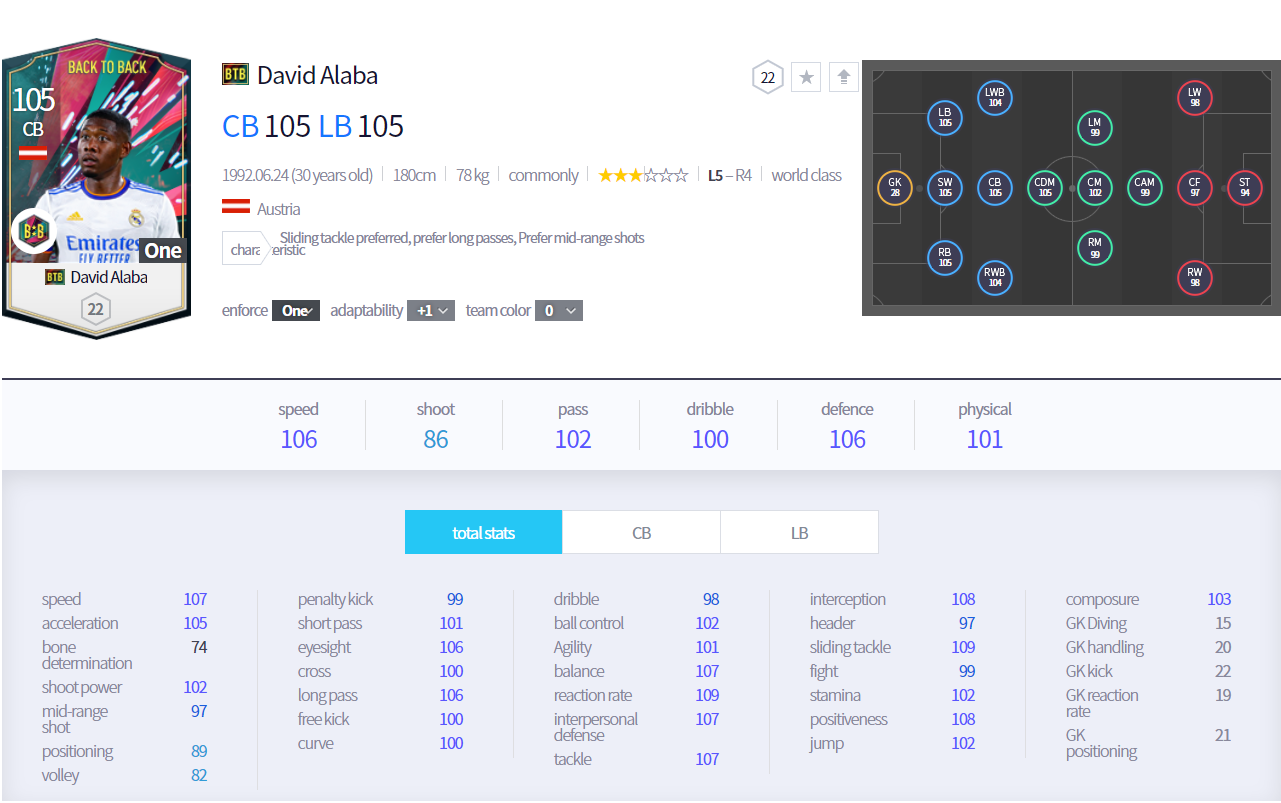Open the team color dropdown
The width and height of the screenshot is (1281, 803).
pos(558,311)
